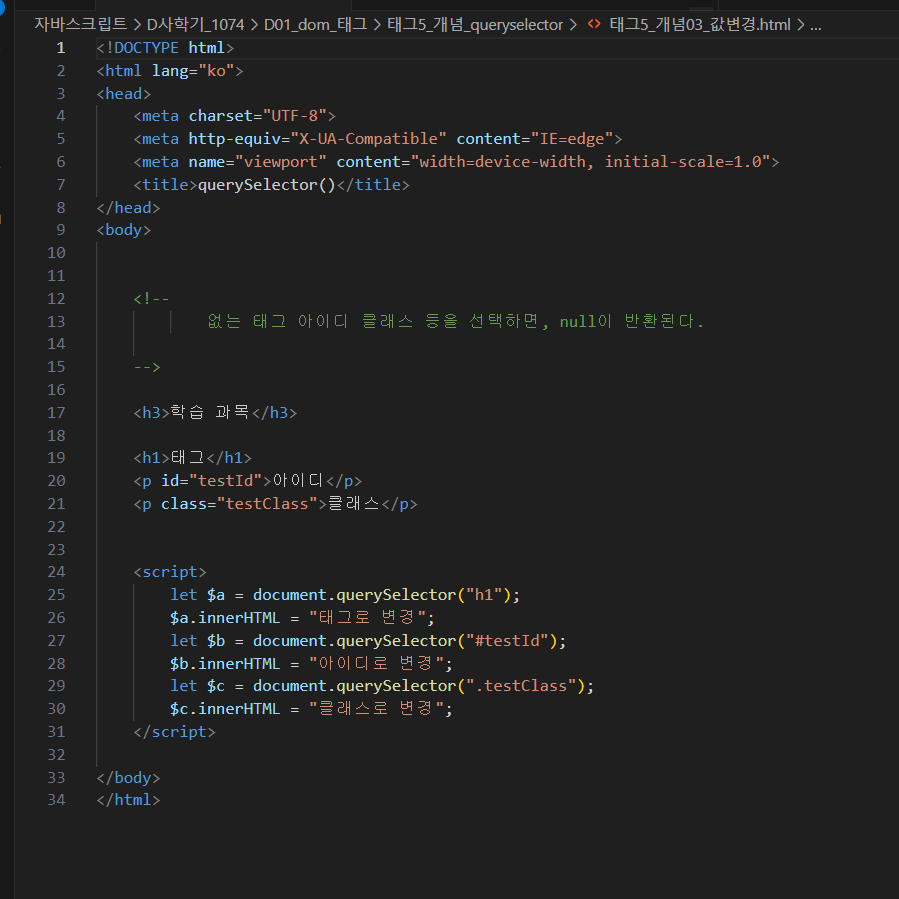This screenshot has height=899, width=899.
Task: Click the string "아이디로 변경"
Action: click(377, 663)
